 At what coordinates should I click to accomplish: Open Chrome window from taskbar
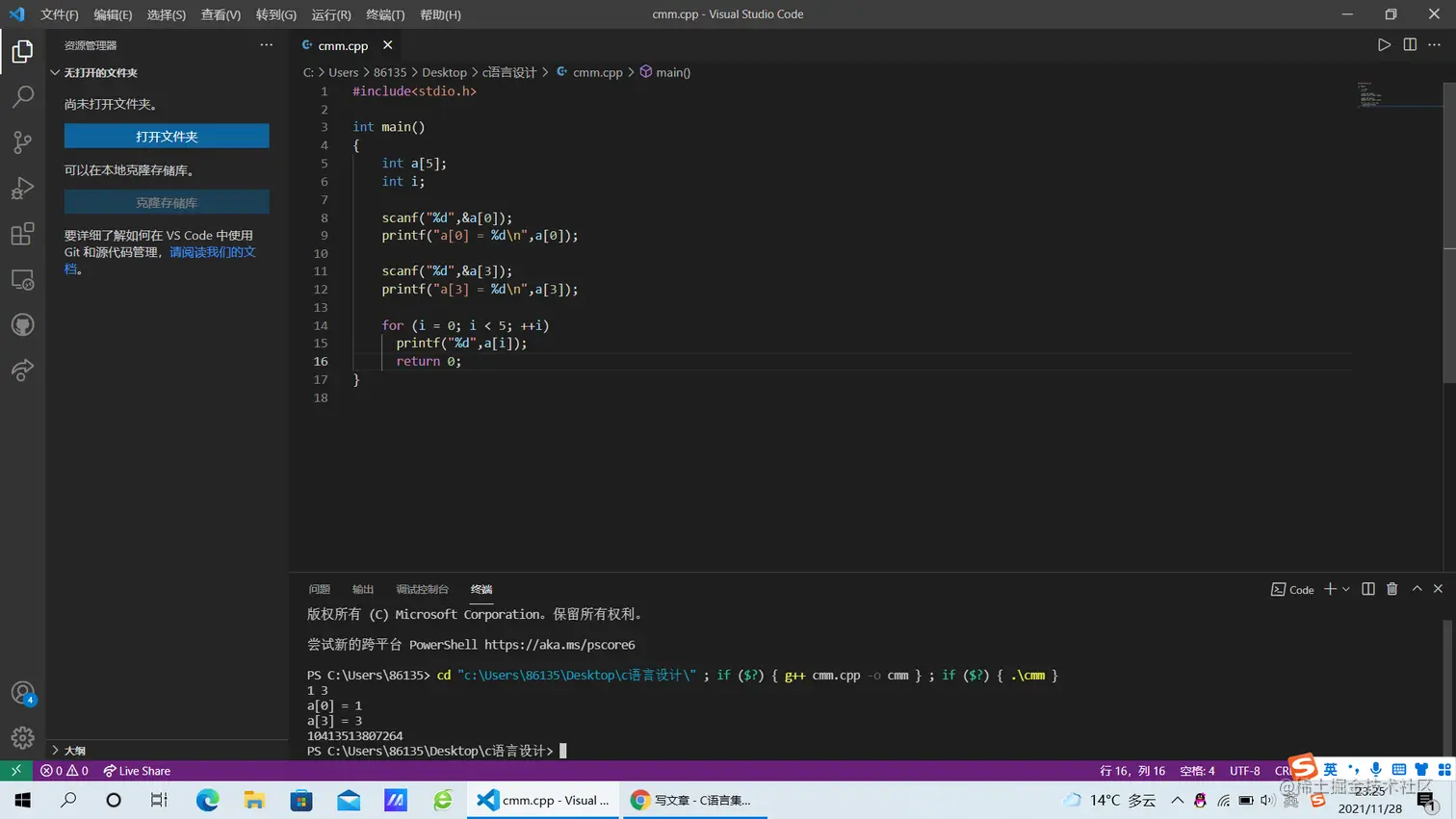tap(695, 800)
